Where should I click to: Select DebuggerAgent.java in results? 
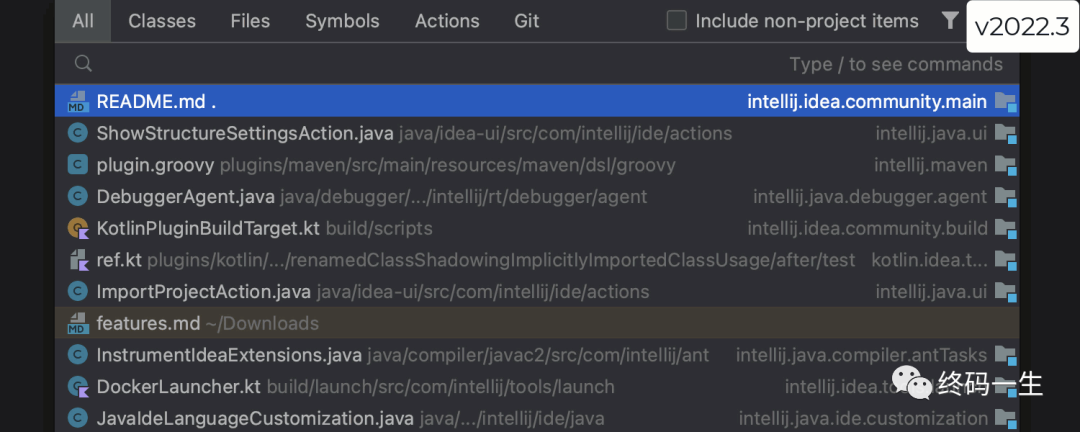pos(537,196)
